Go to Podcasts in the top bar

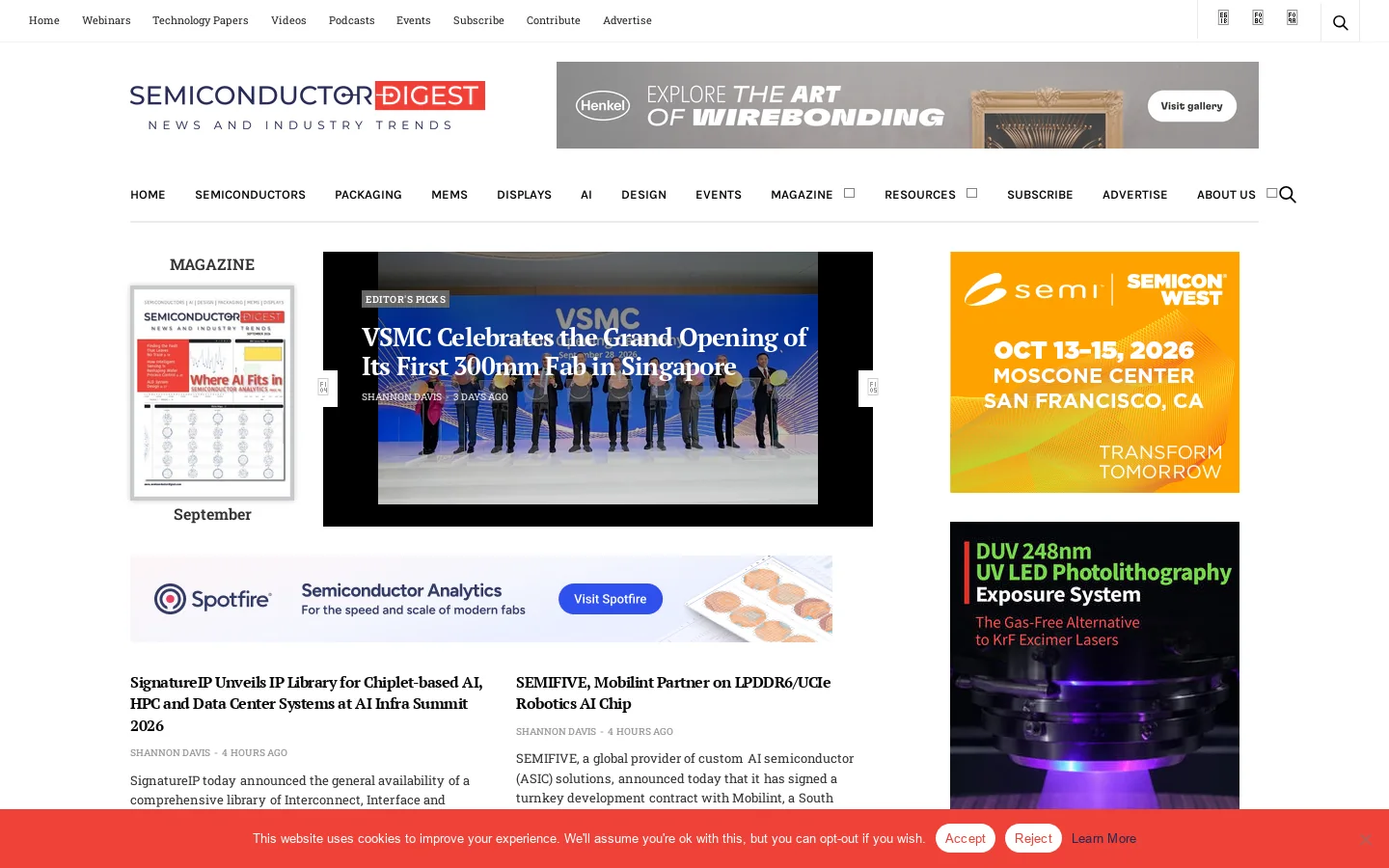click(x=351, y=20)
